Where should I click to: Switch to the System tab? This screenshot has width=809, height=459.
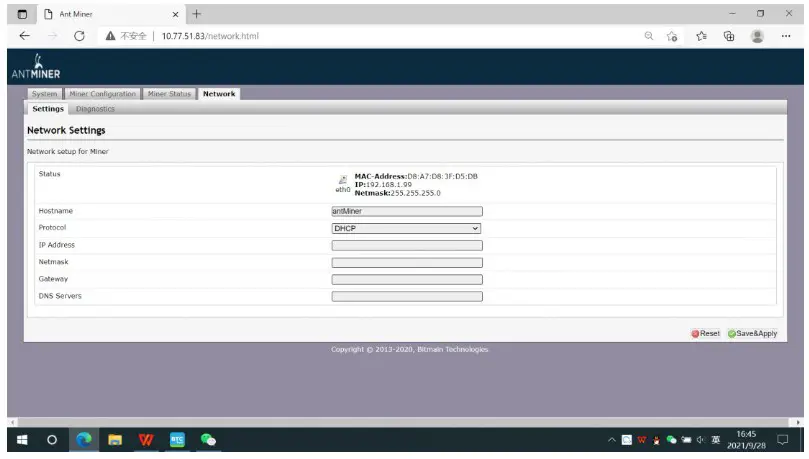click(44, 94)
